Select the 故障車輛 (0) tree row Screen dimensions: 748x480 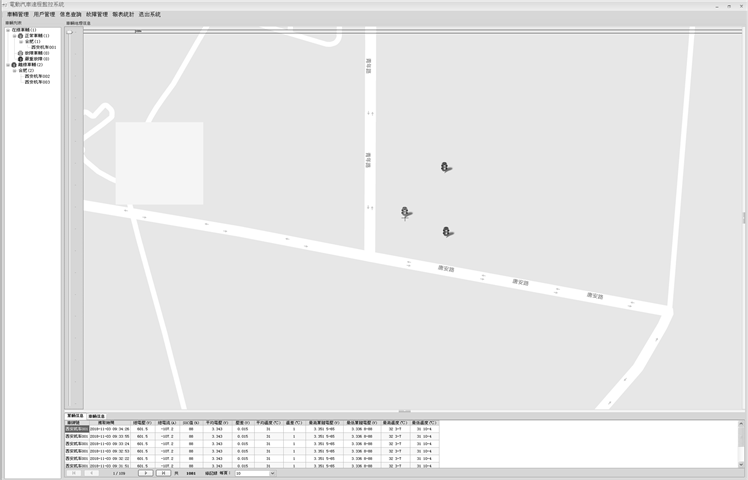click(37, 53)
